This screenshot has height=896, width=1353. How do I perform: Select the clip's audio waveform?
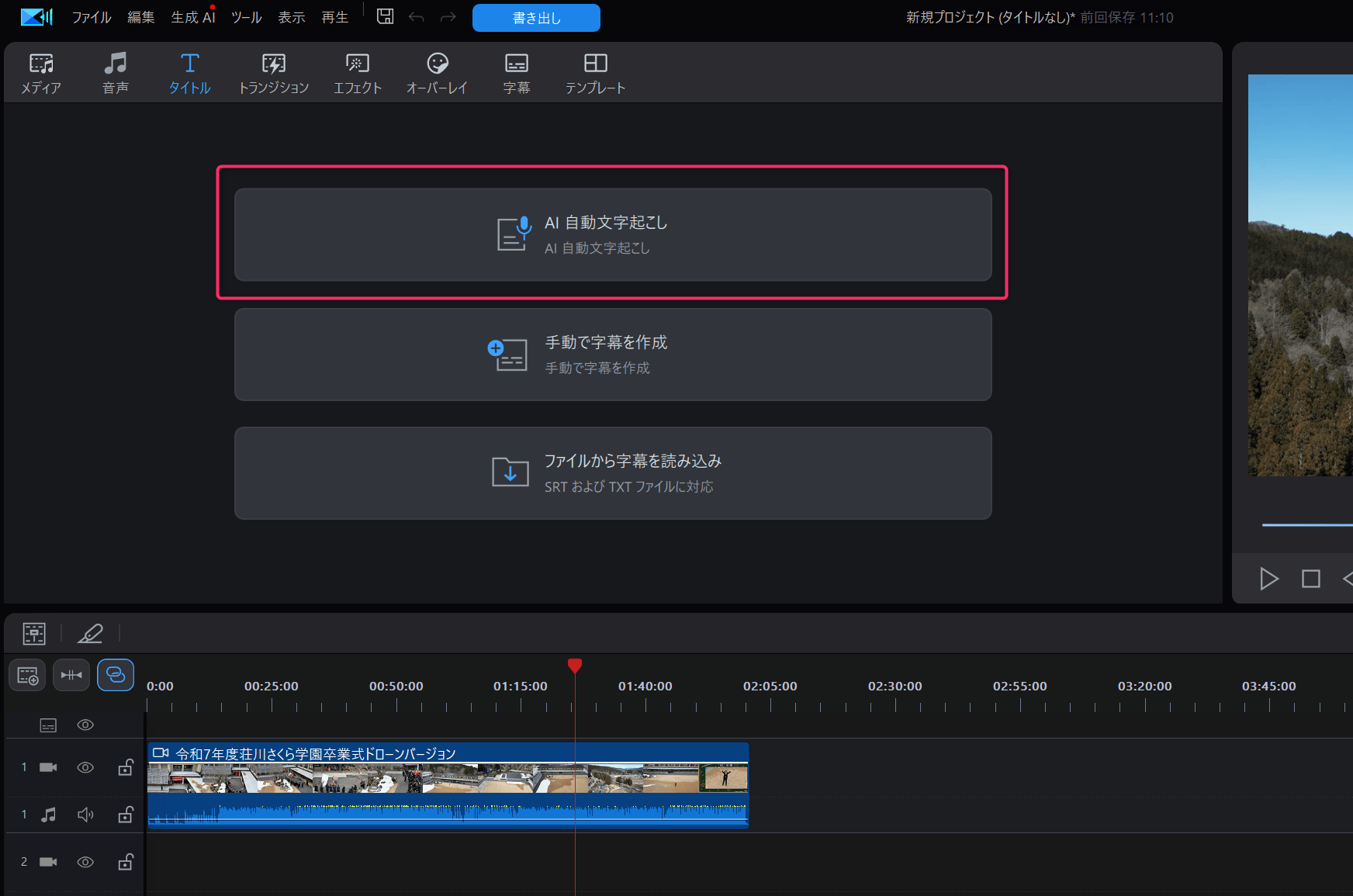[448, 811]
